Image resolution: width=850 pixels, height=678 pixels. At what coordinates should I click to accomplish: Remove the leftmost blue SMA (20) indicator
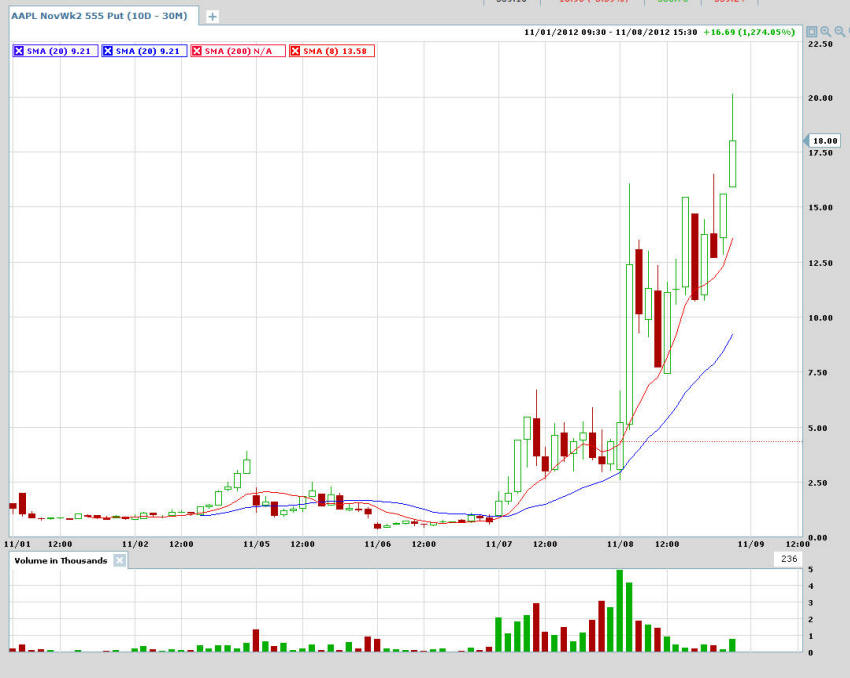(20, 51)
